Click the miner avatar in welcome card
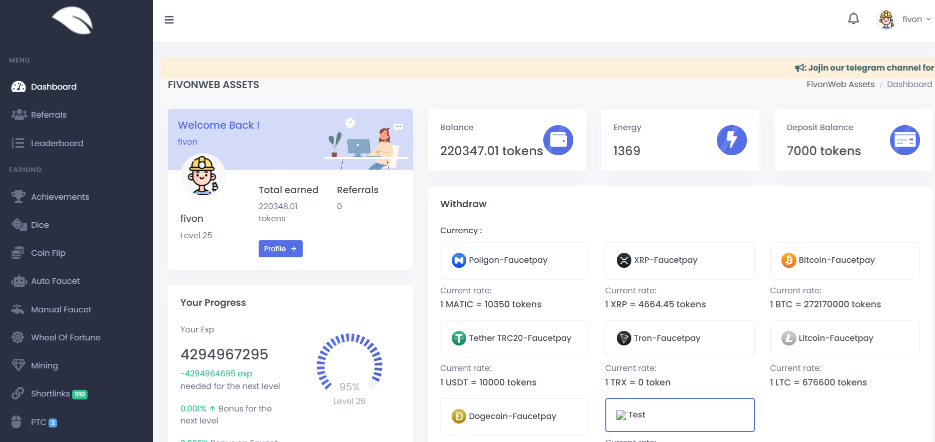Viewport: 935px width, 442px height. [x=205, y=176]
